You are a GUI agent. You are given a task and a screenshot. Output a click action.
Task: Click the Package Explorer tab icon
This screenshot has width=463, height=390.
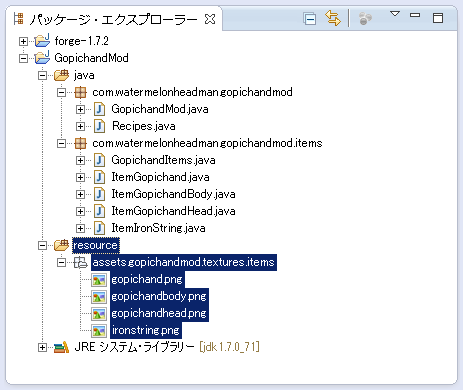click(19, 19)
